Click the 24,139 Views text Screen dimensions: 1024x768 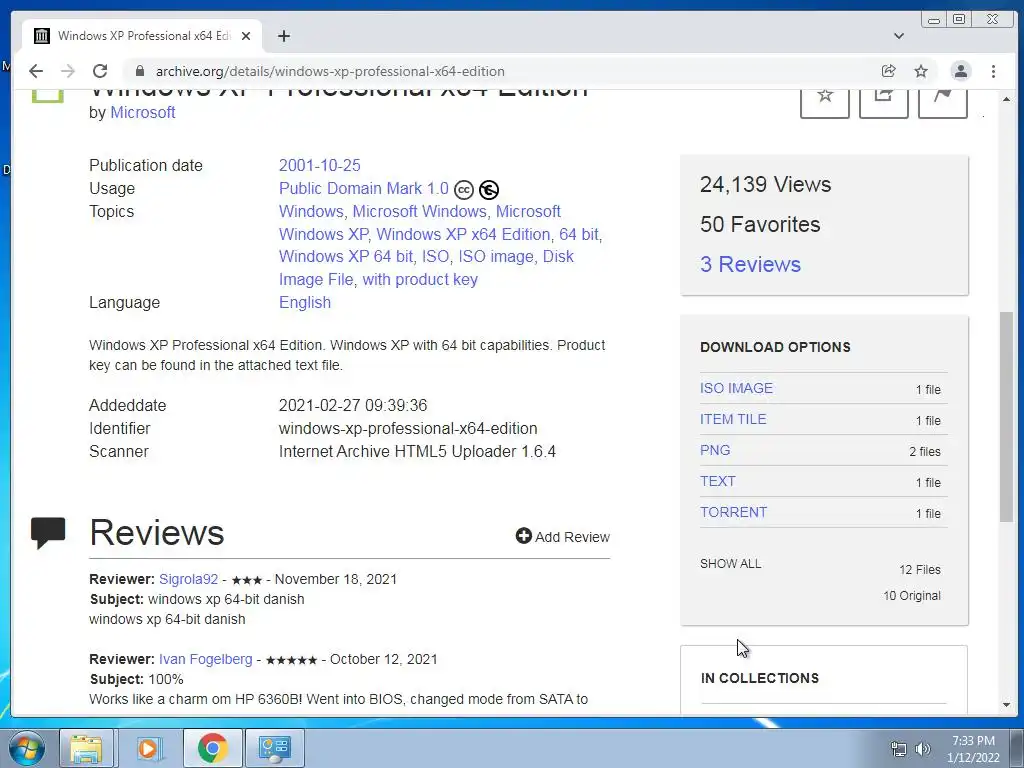(765, 185)
